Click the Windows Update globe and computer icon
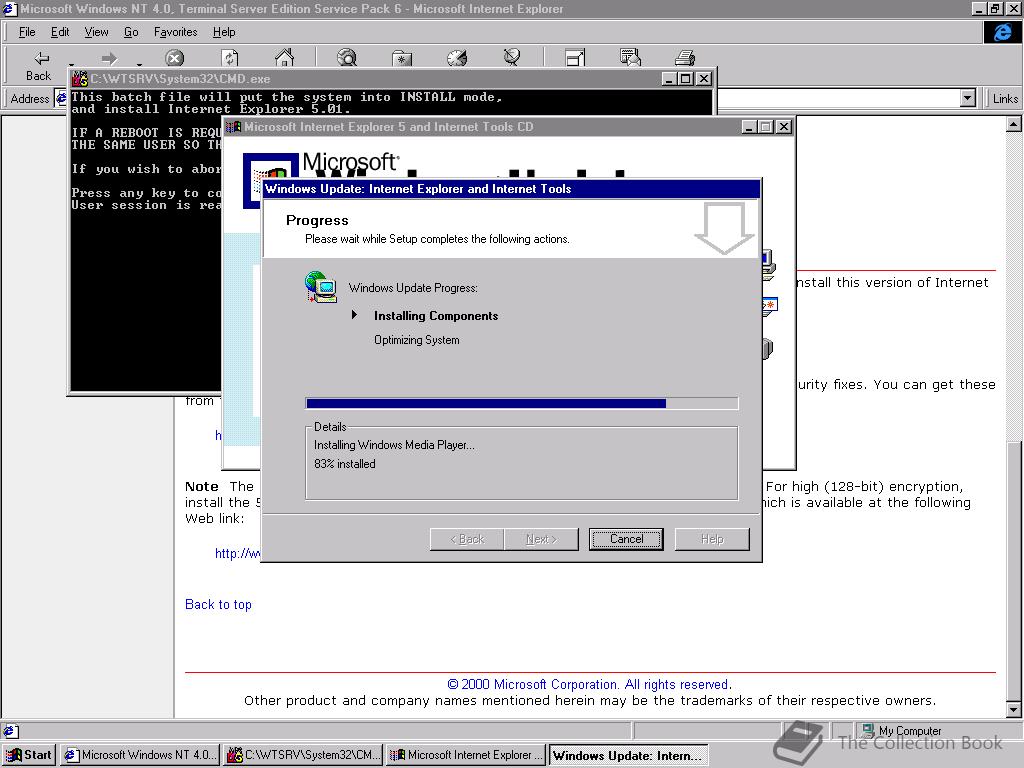The height and width of the screenshot is (768, 1024). click(321, 287)
